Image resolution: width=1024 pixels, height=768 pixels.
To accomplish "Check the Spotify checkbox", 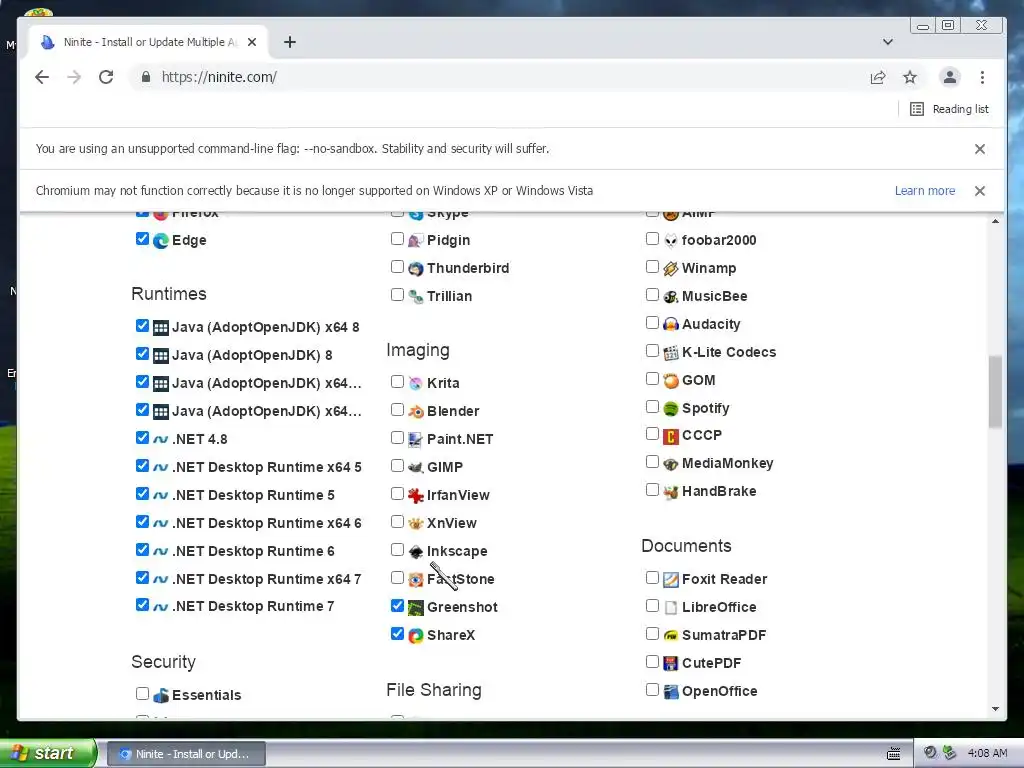I will tap(652, 407).
